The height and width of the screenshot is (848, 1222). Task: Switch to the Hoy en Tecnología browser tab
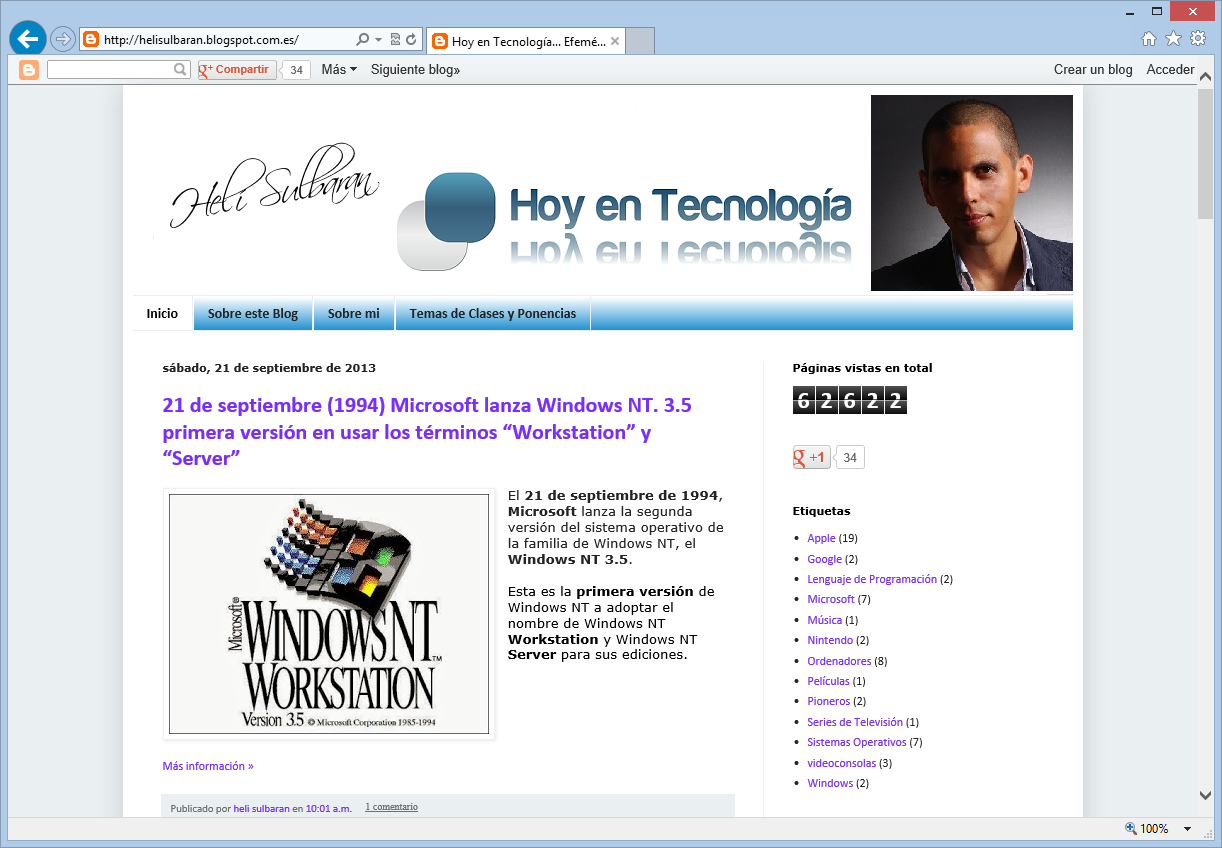(526, 41)
